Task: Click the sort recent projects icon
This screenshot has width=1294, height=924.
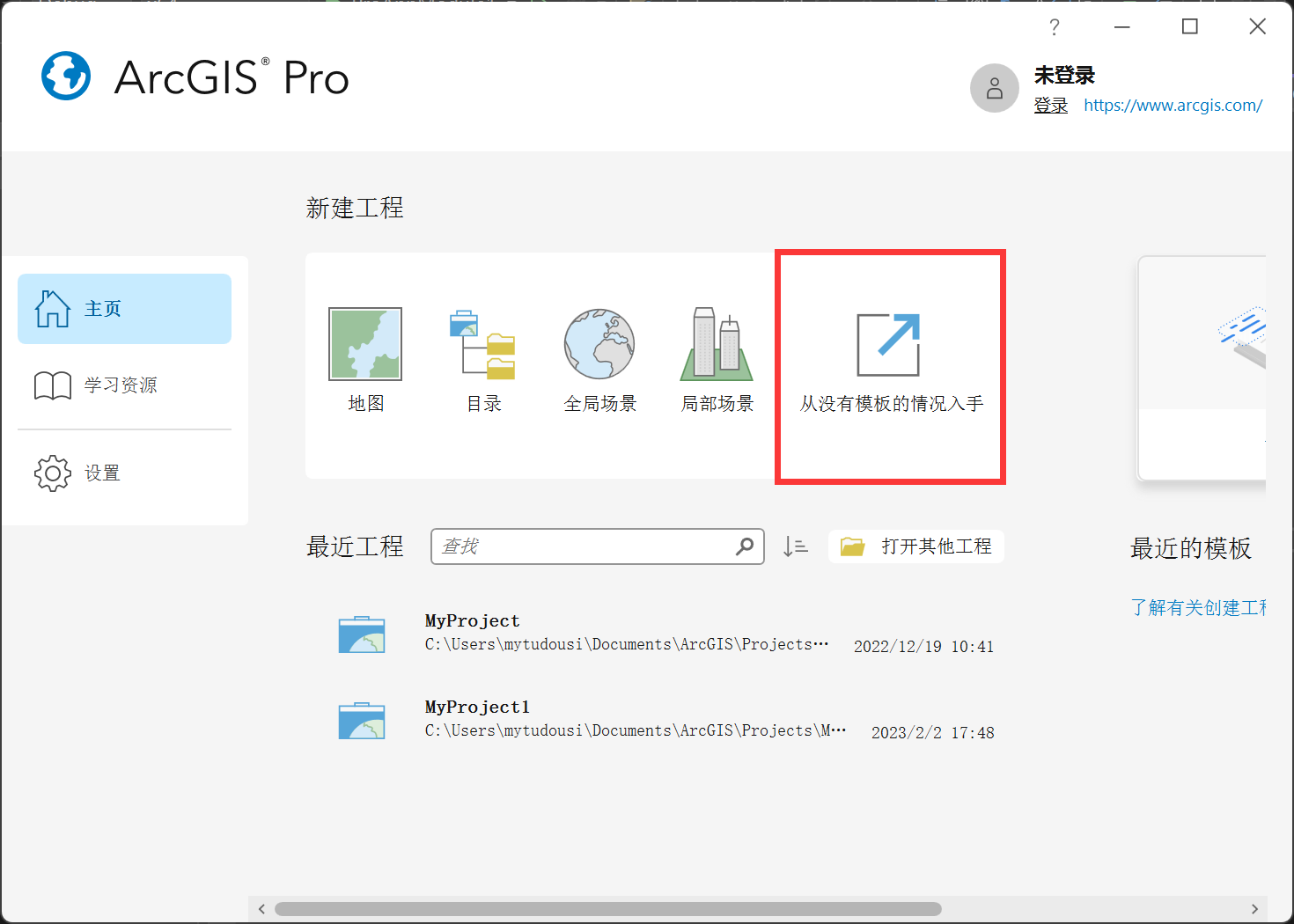Action: [796, 546]
